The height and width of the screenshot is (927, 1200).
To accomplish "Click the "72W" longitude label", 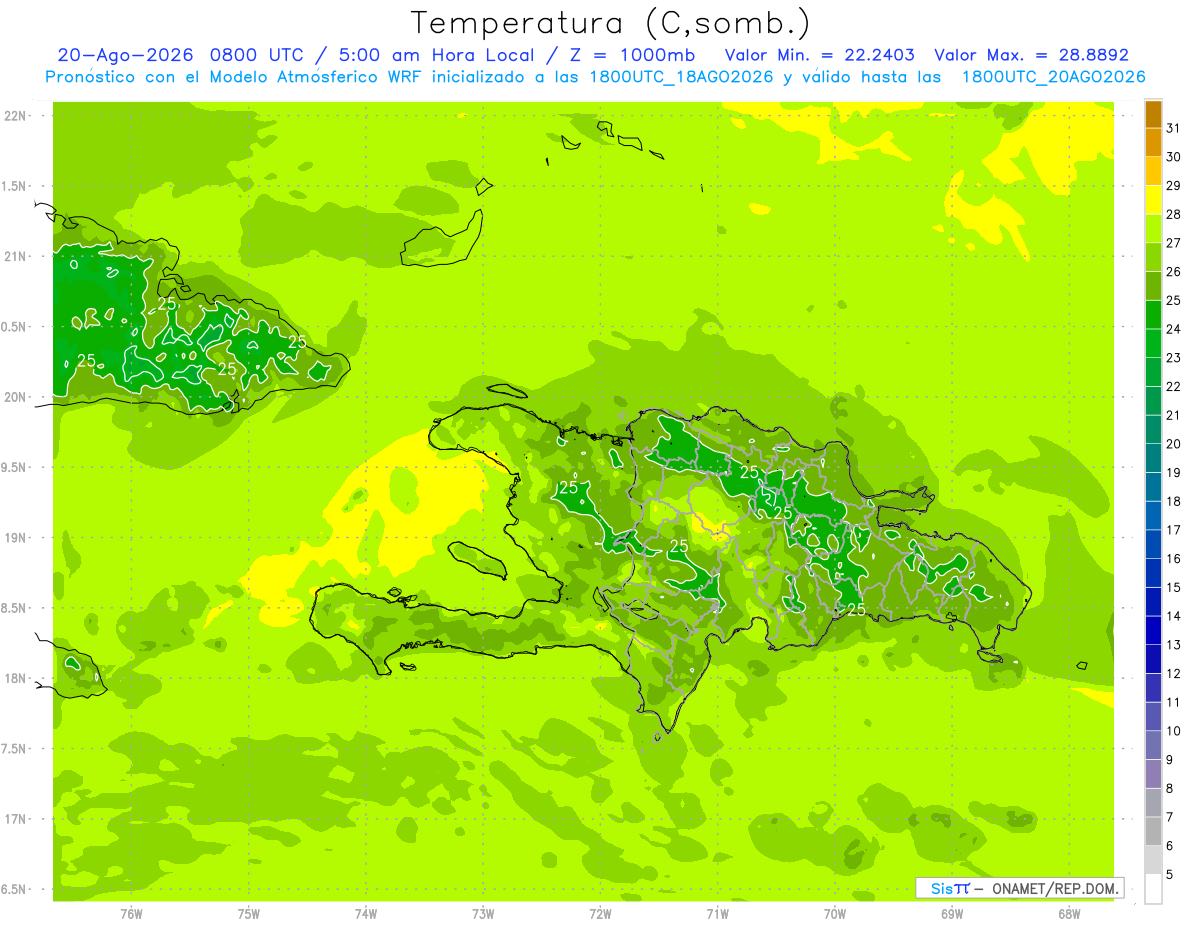I will [600, 913].
